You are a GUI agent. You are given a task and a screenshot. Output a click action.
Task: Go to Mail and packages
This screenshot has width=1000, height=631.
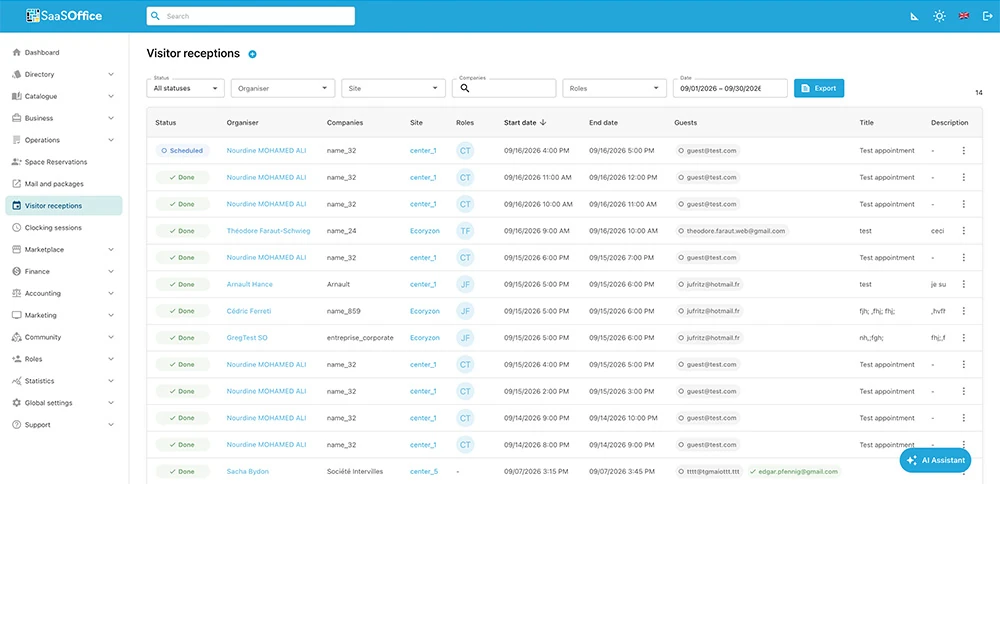tap(64, 184)
